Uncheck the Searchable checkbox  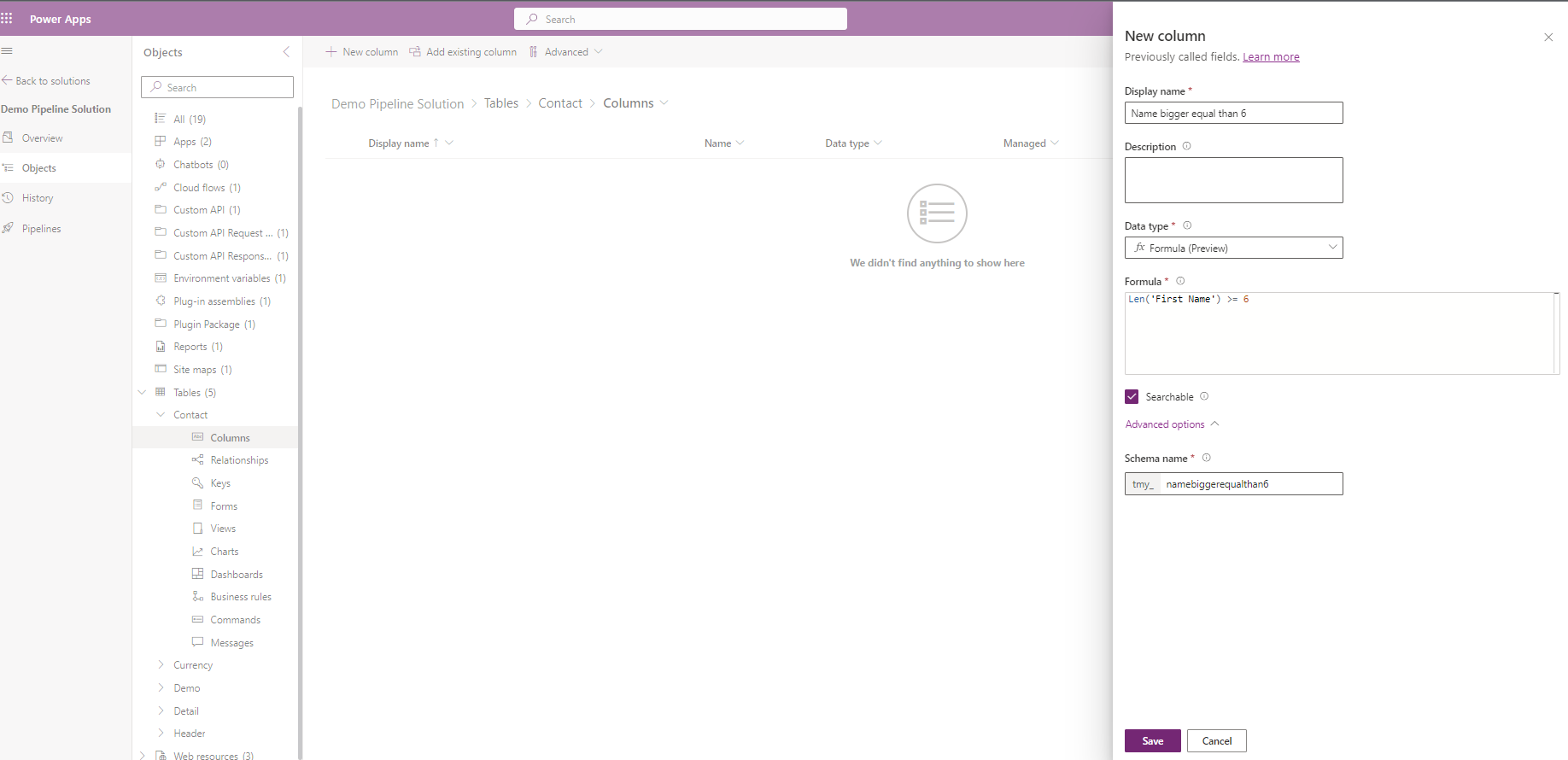pos(1132,396)
